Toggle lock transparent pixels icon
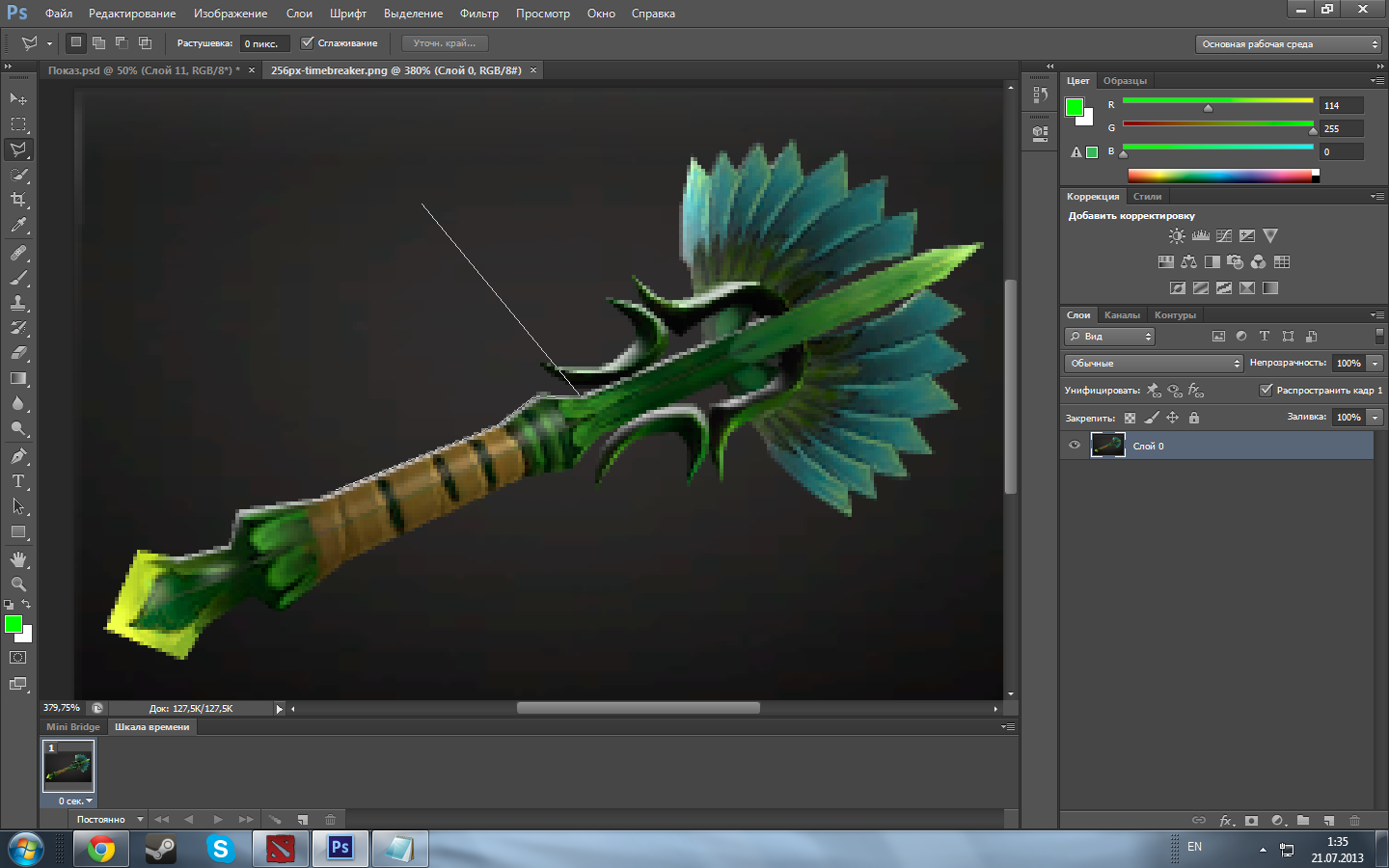 click(x=1130, y=418)
